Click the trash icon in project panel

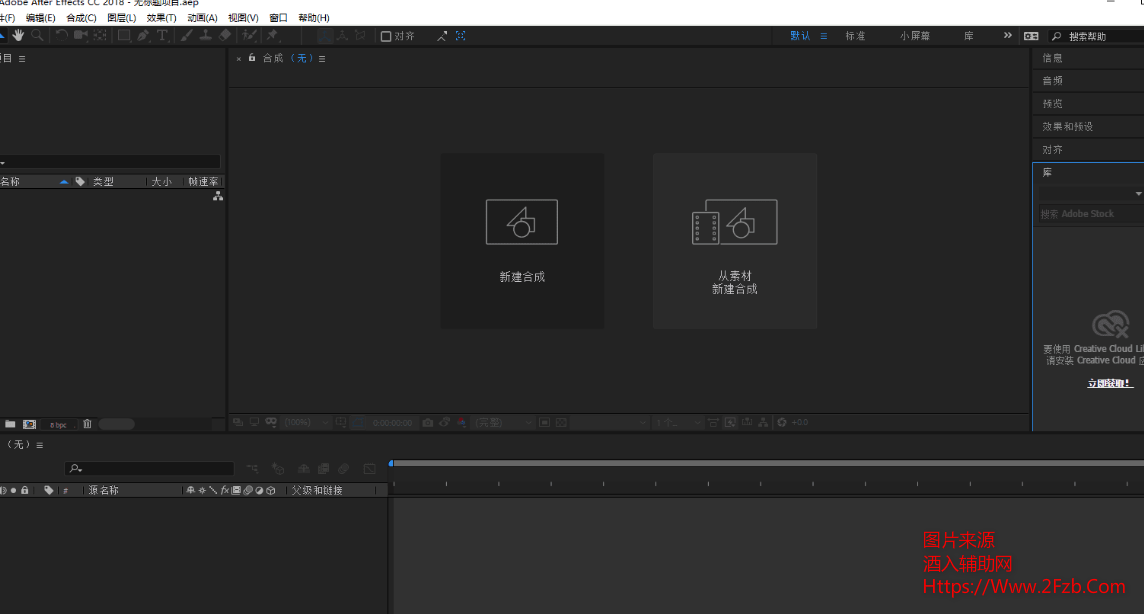point(87,424)
